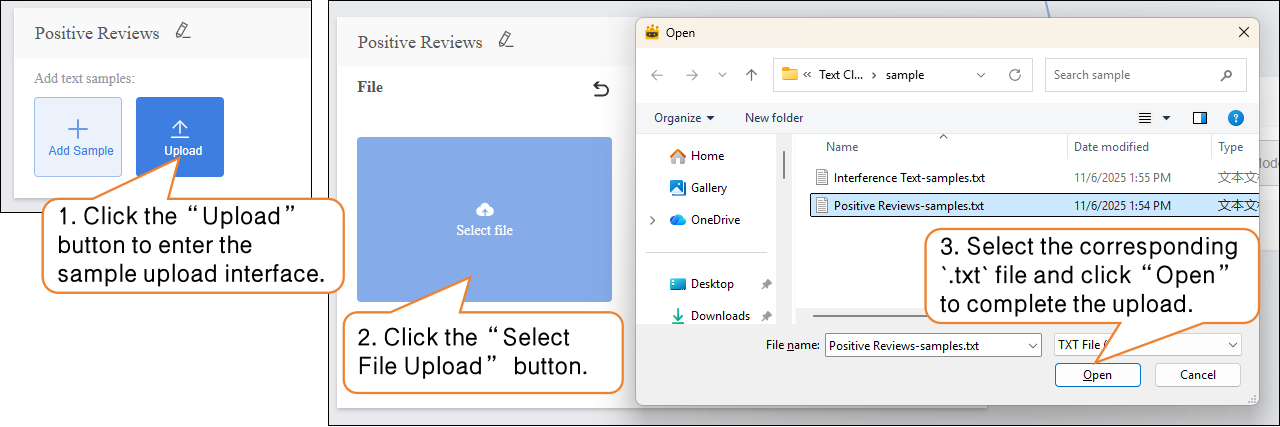
Task: Expand the view options dropdown arrow
Action: 1166,118
